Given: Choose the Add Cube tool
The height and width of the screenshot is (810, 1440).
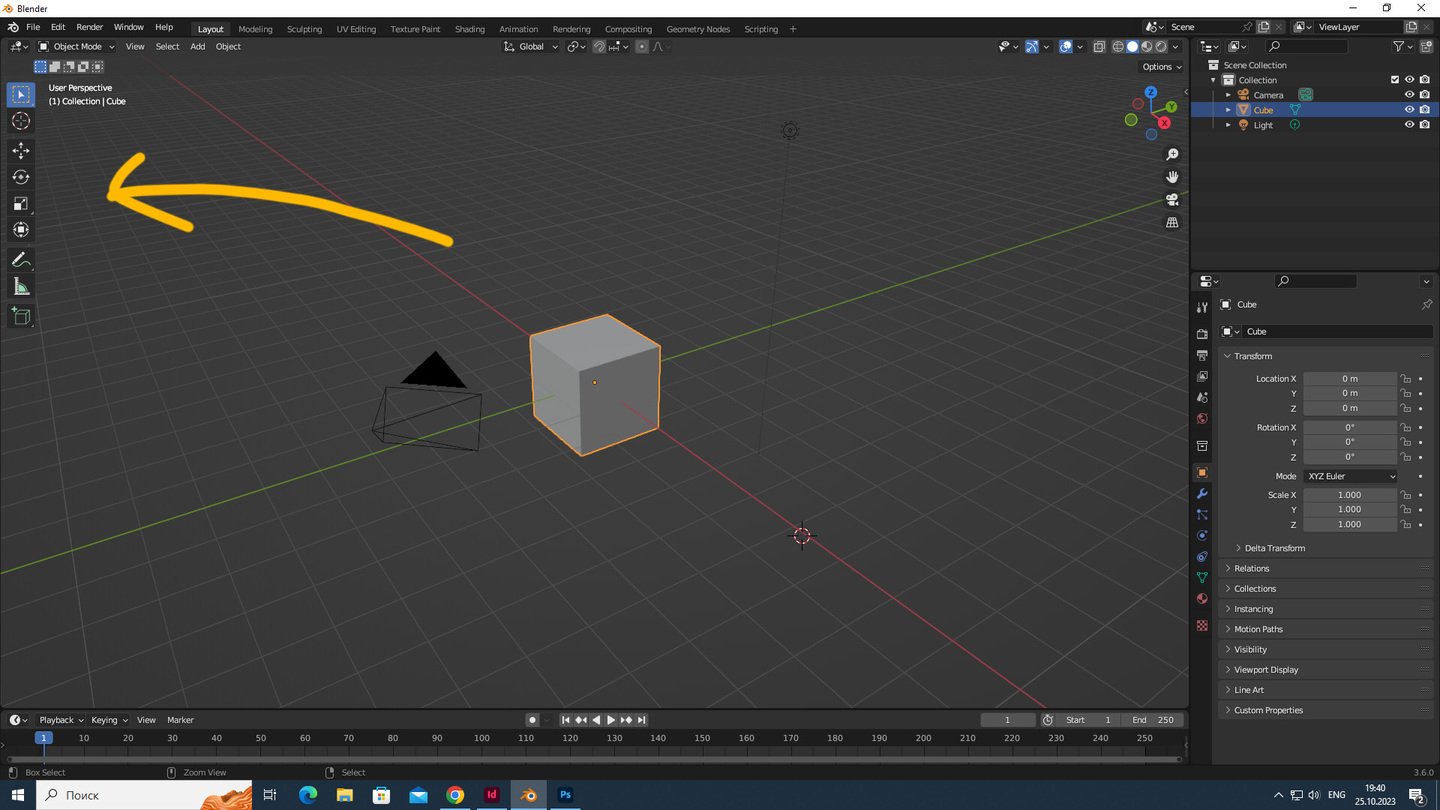Looking at the screenshot, I should click(x=21, y=317).
